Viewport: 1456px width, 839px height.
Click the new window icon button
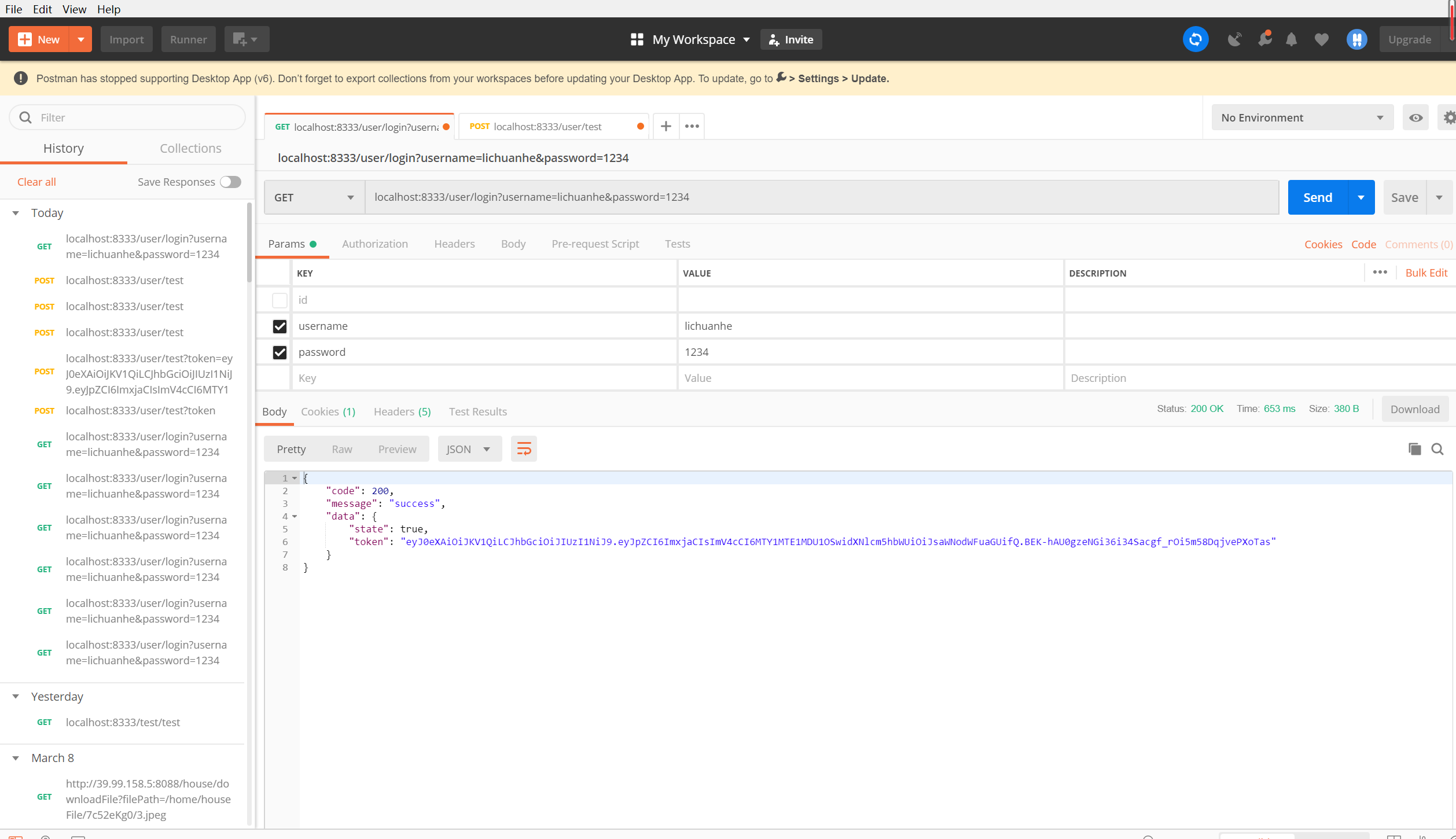247,39
